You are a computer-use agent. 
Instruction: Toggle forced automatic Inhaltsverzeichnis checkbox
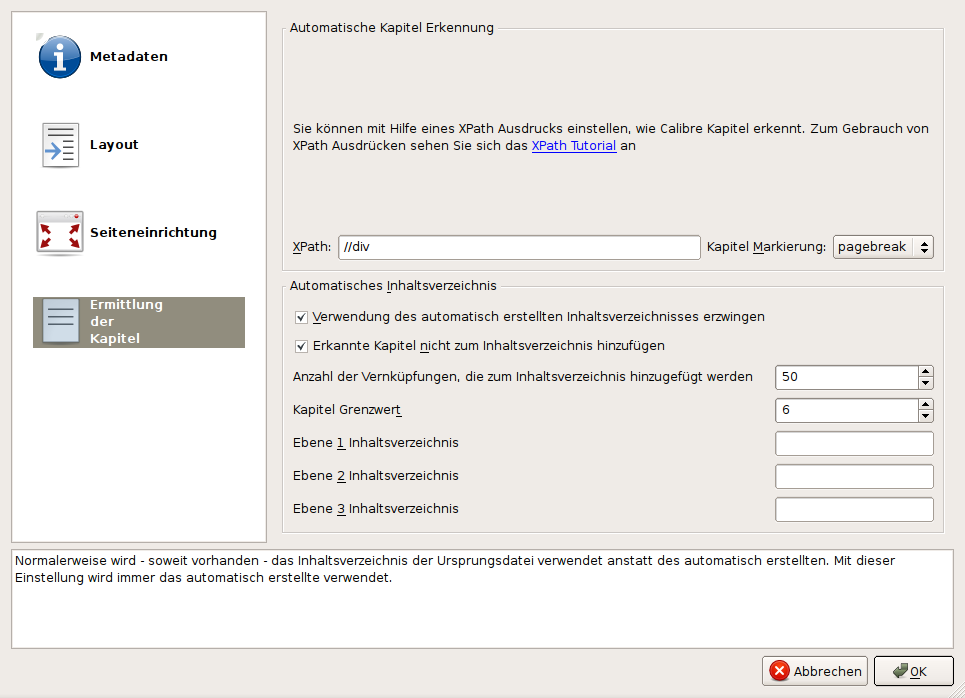[301, 317]
